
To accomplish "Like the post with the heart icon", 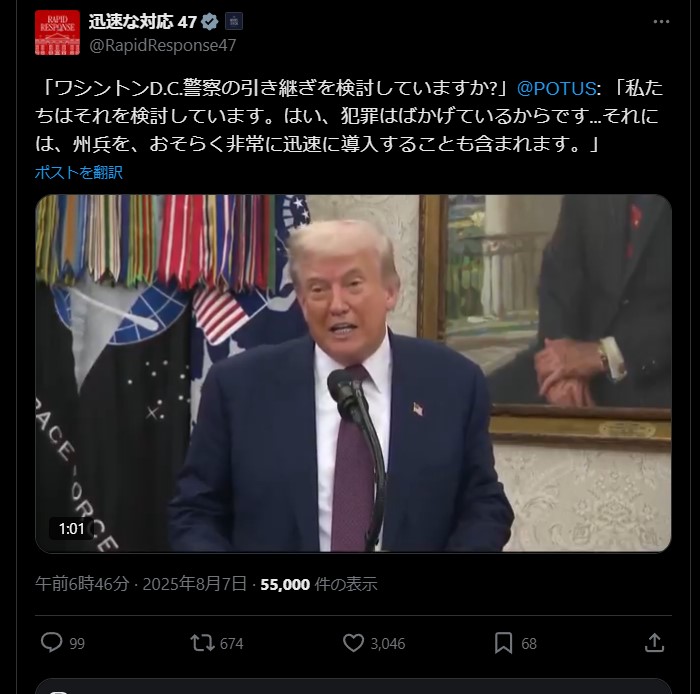I will tap(353, 643).
